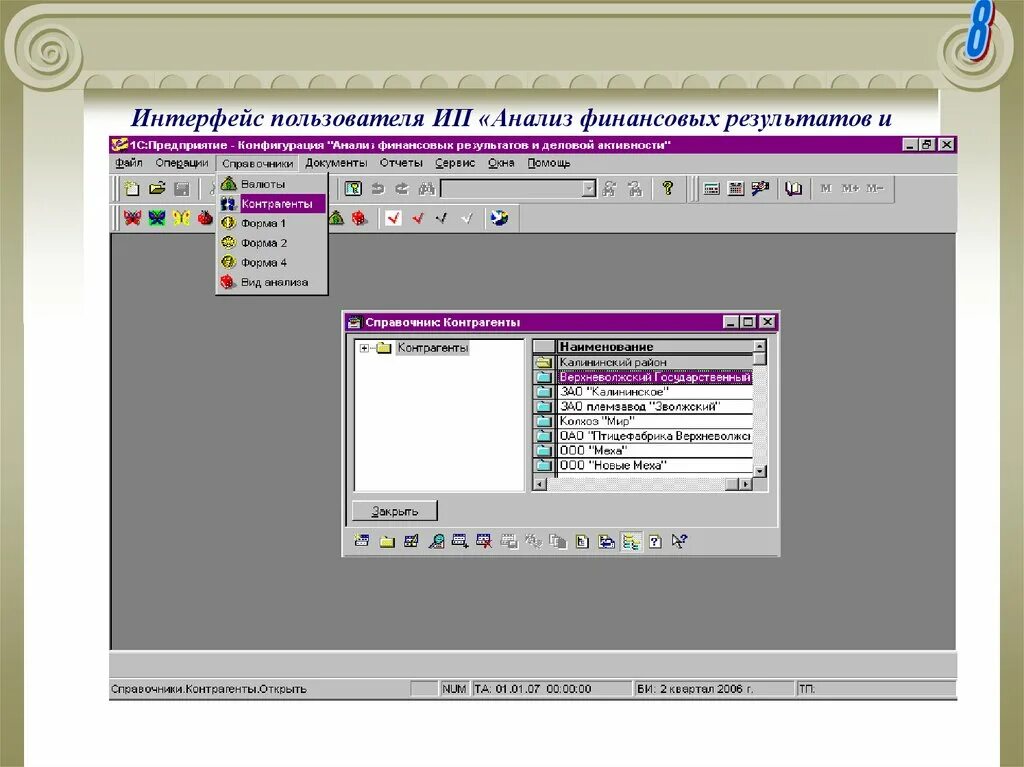The height and width of the screenshot is (767, 1024).
Task: Open the Файл menu
Action: pos(129,163)
